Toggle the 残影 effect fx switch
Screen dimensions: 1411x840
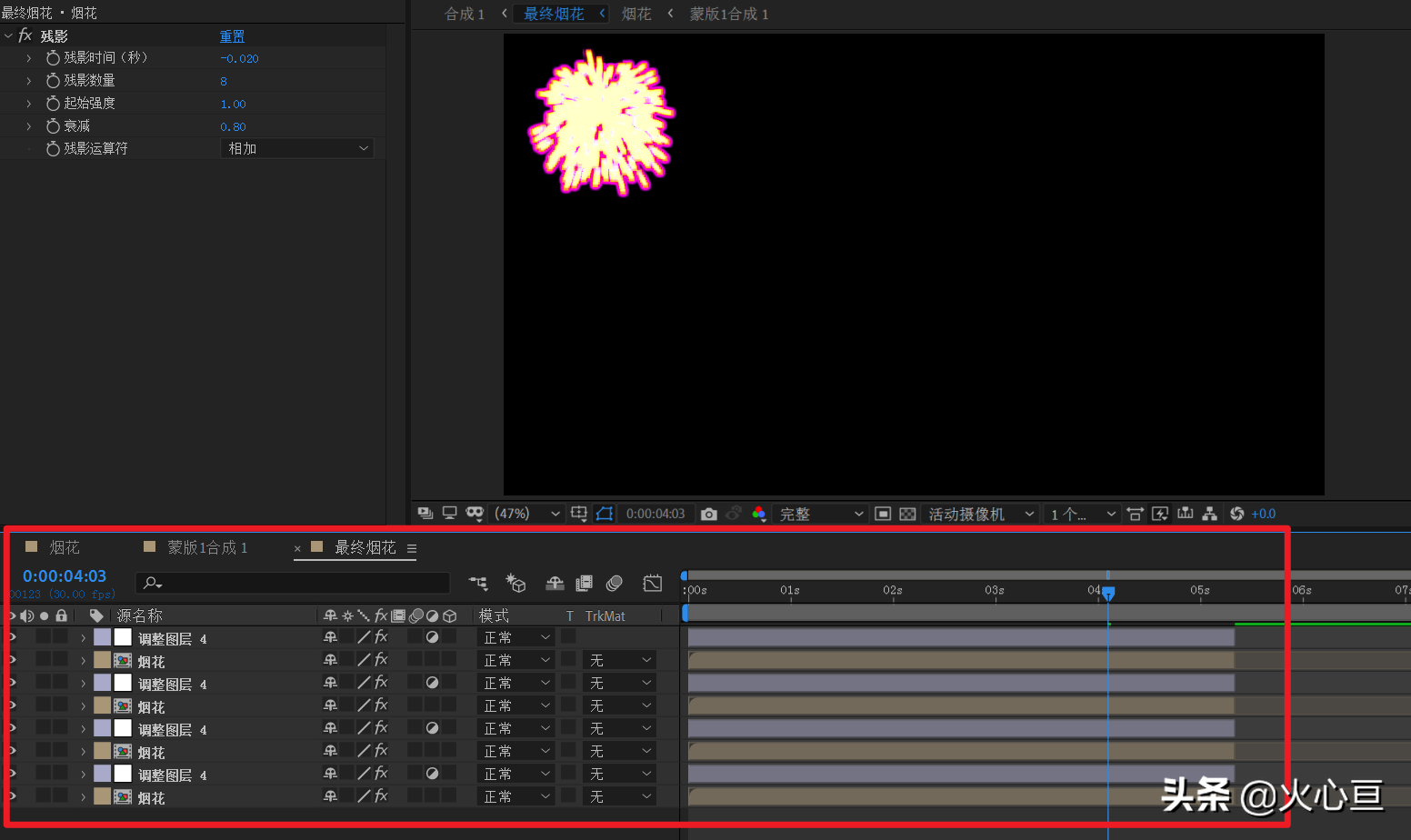coord(25,35)
